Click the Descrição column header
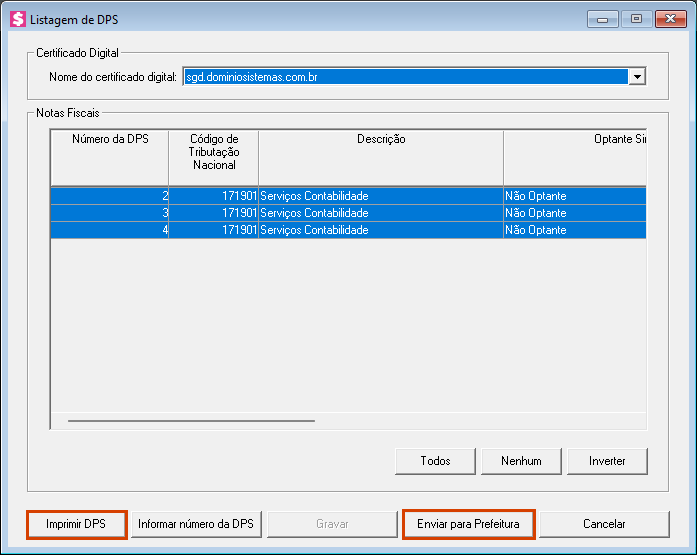This screenshot has width=697, height=555. point(380,140)
